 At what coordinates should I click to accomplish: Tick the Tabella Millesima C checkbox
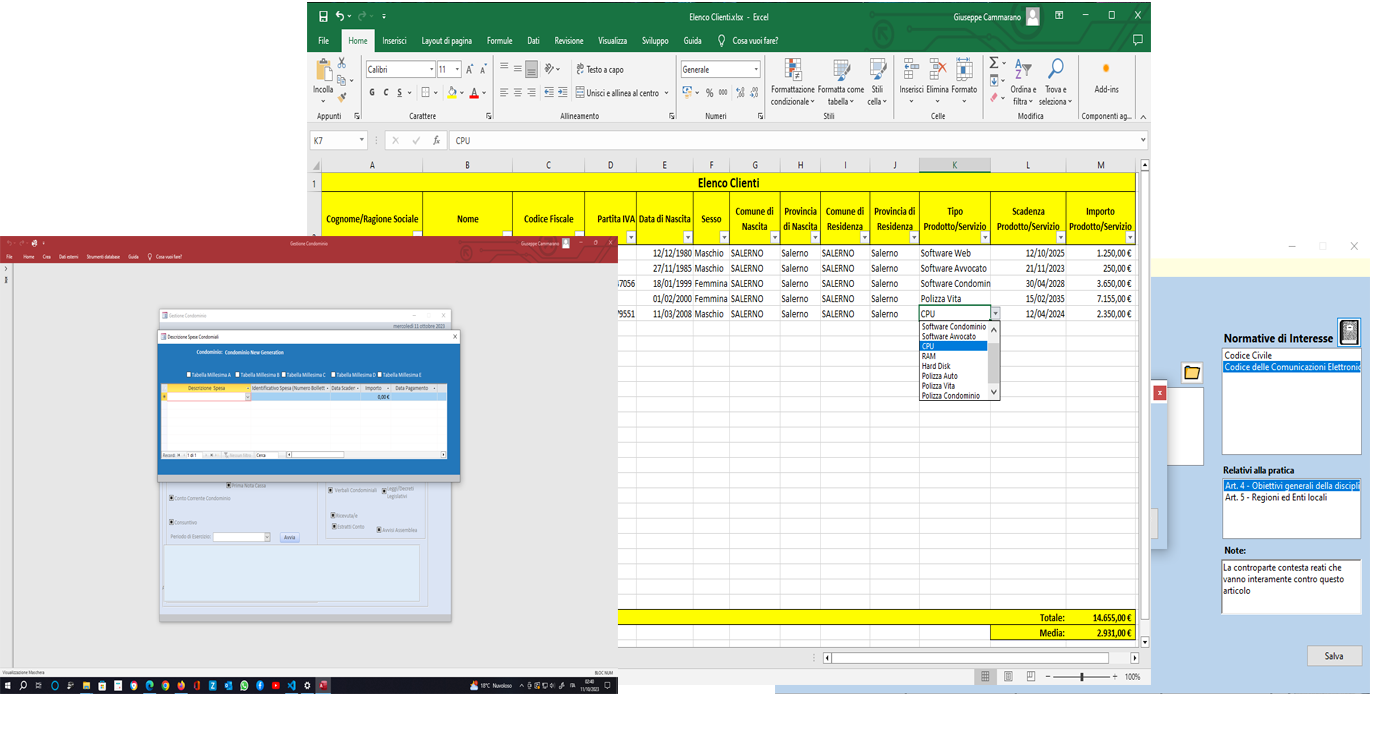click(x=284, y=374)
